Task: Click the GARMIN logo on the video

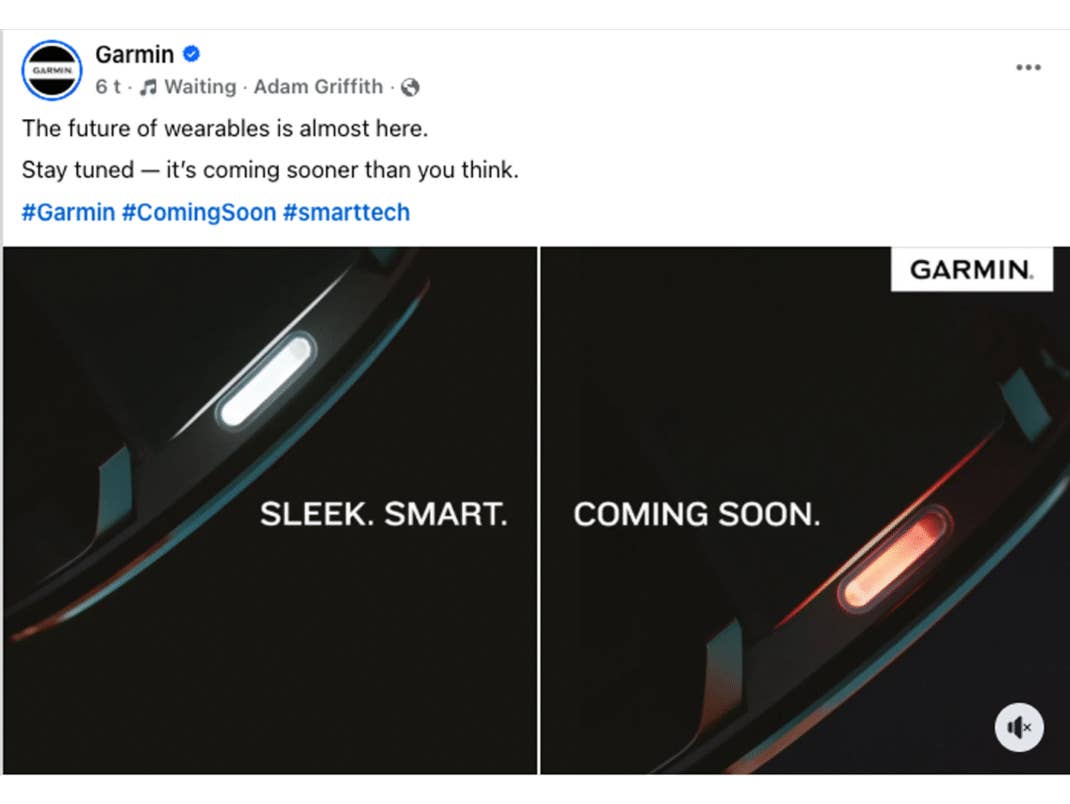Action: [x=971, y=270]
